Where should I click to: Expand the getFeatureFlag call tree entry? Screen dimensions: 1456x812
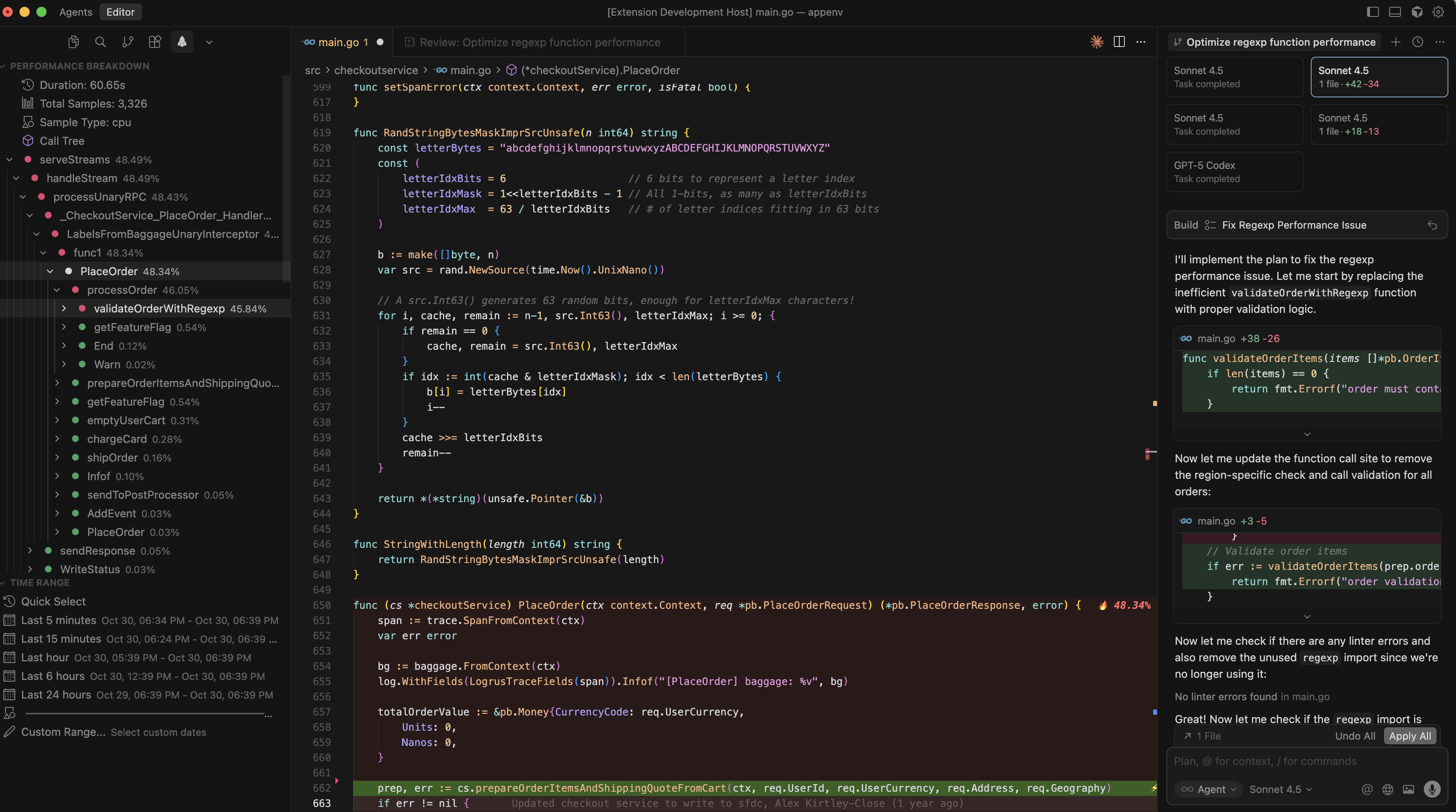pyautogui.click(x=63, y=326)
